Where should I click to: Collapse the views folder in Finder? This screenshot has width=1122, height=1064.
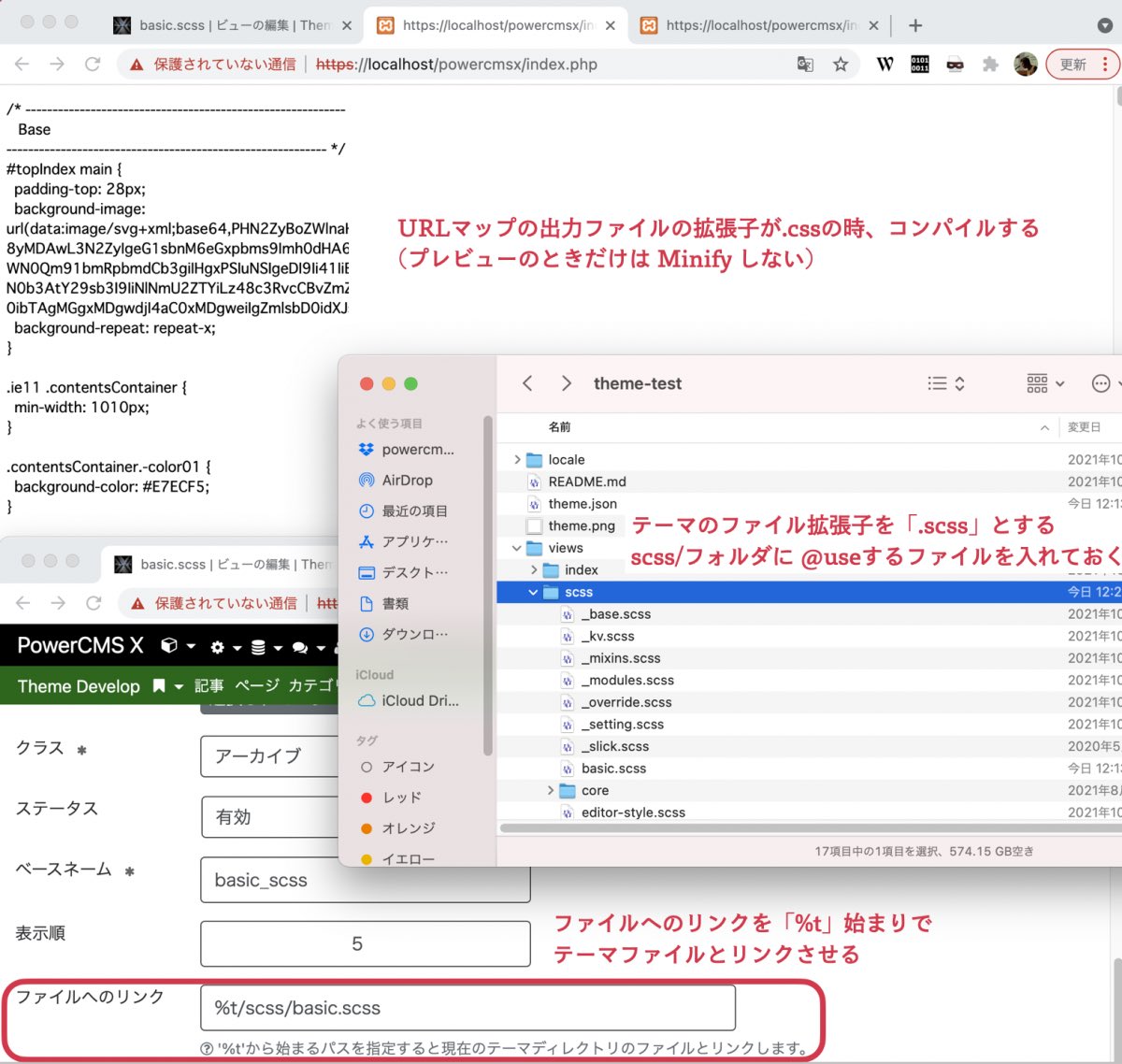click(x=517, y=548)
